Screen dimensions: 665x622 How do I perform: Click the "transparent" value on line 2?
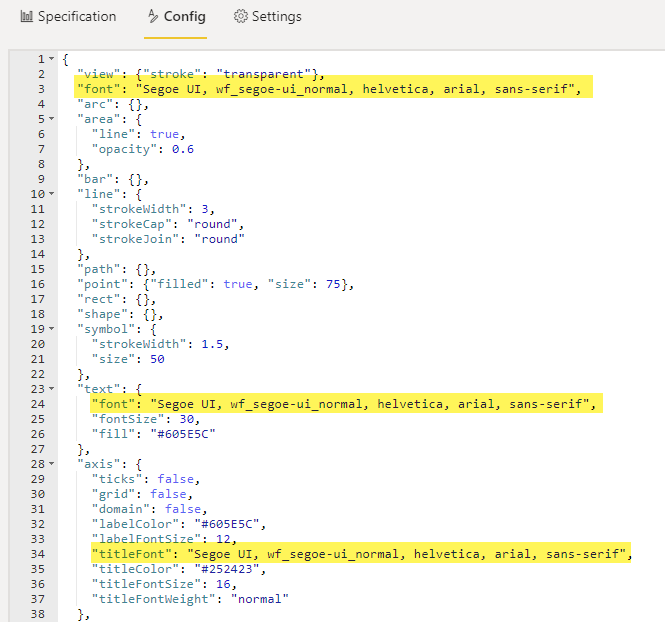(263, 74)
